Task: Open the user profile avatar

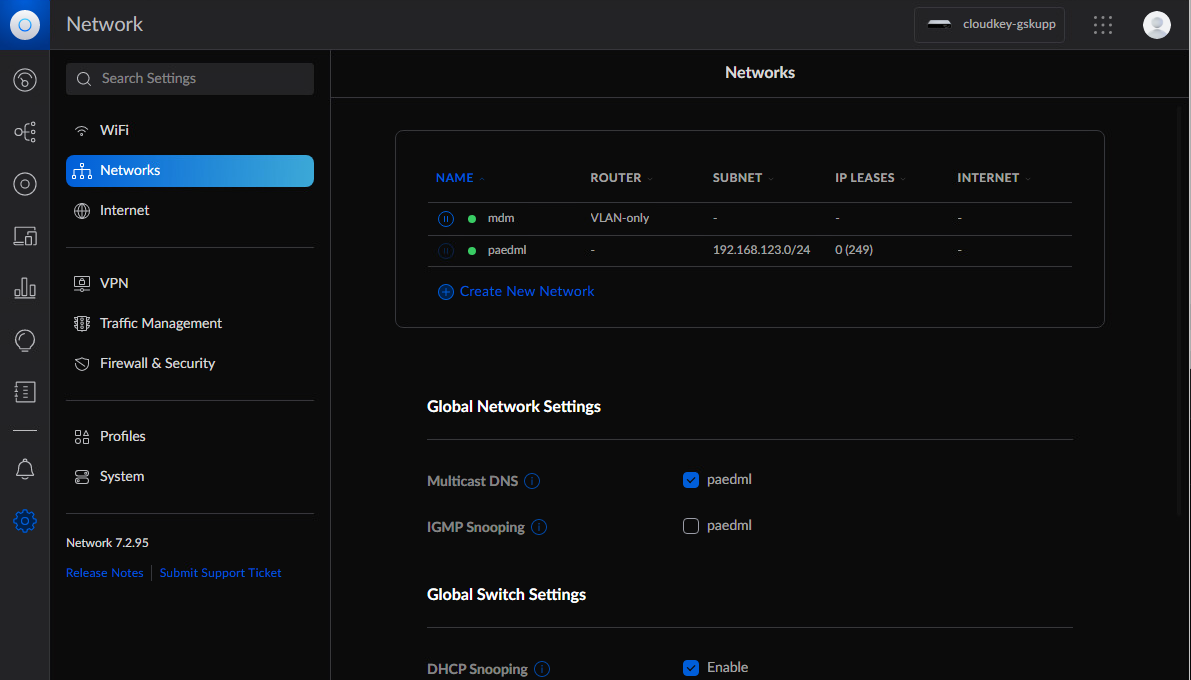Action: tap(1157, 25)
